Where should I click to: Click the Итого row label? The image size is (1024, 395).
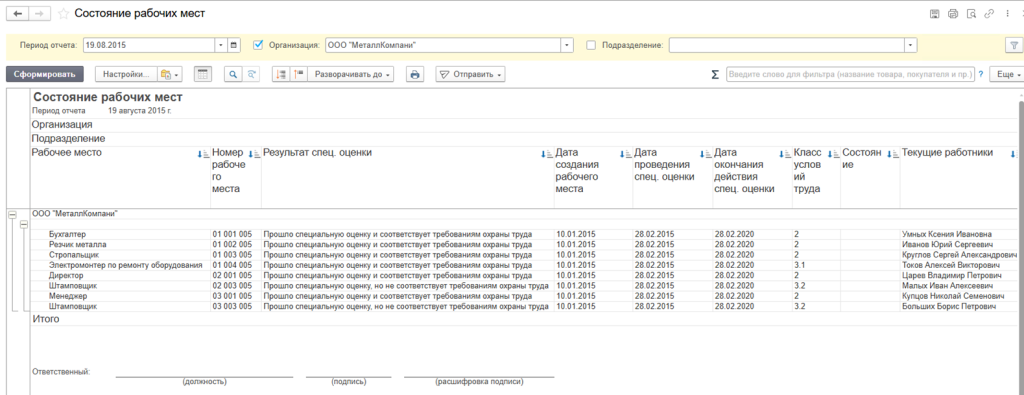[x=46, y=319]
